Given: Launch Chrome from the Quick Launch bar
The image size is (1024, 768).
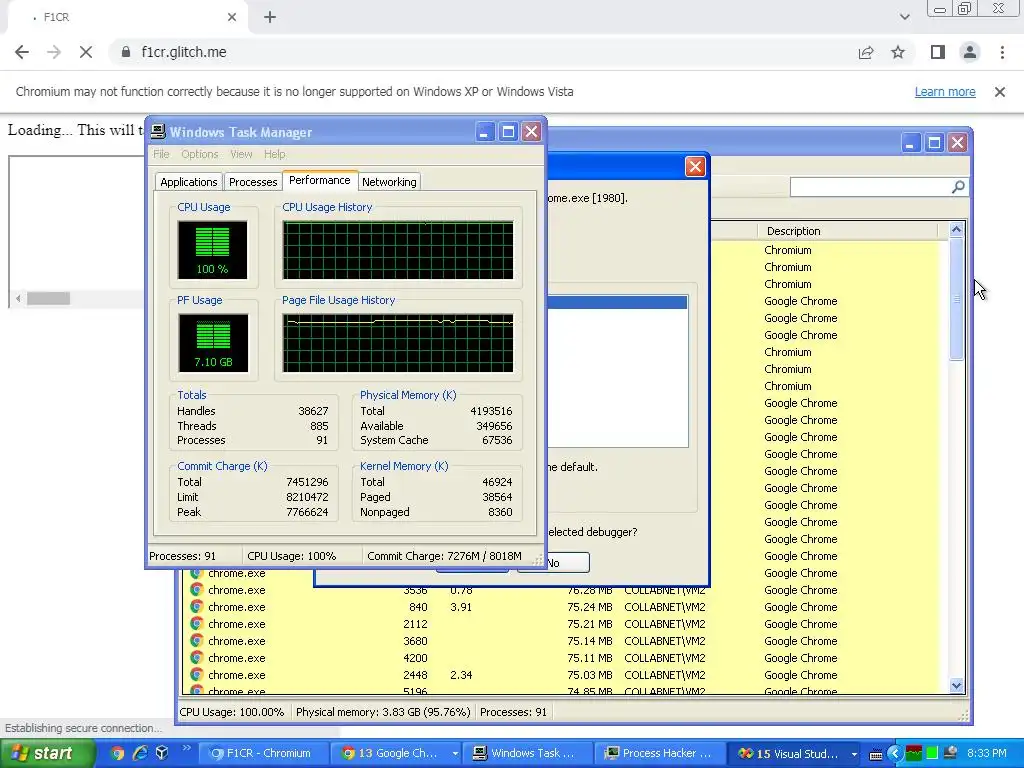Looking at the screenshot, I should tap(116, 754).
